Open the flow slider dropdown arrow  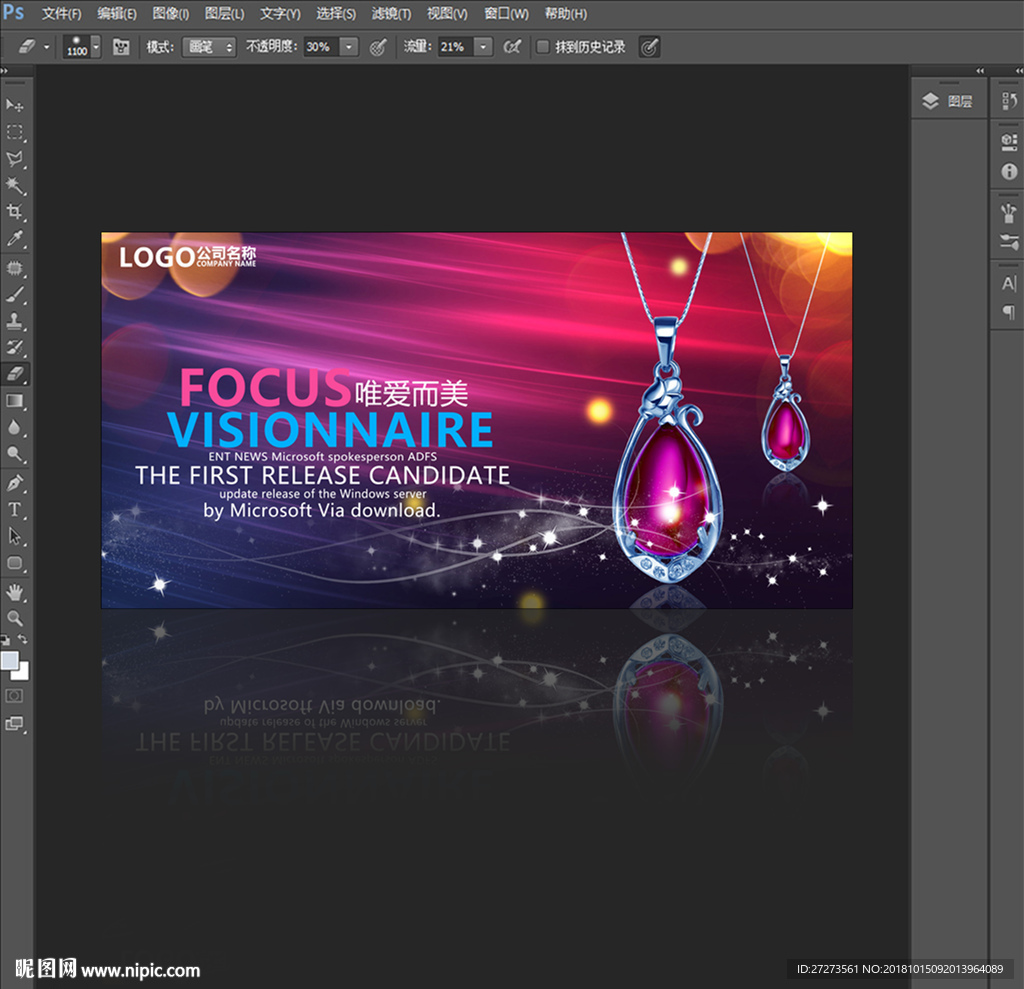pyautogui.click(x=483, y=47)
